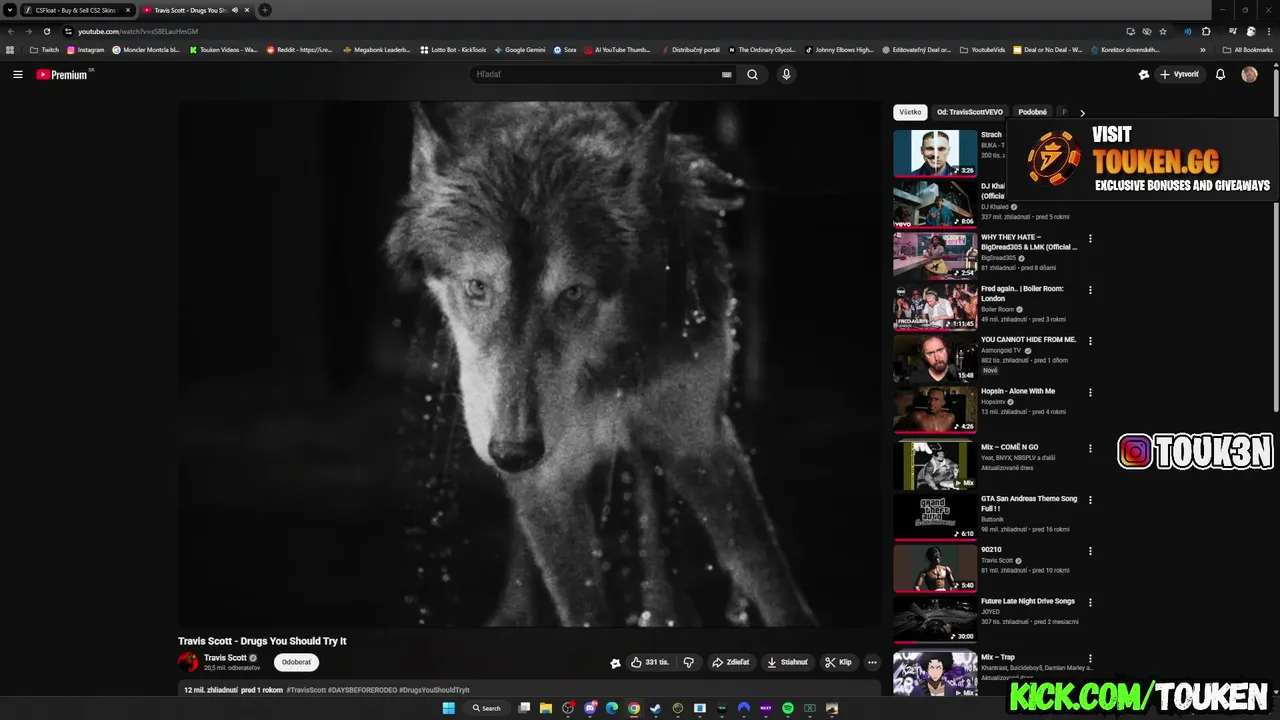Open the Instagram bookmark
Screen dimensions: 1280x720
pos(85,49)
